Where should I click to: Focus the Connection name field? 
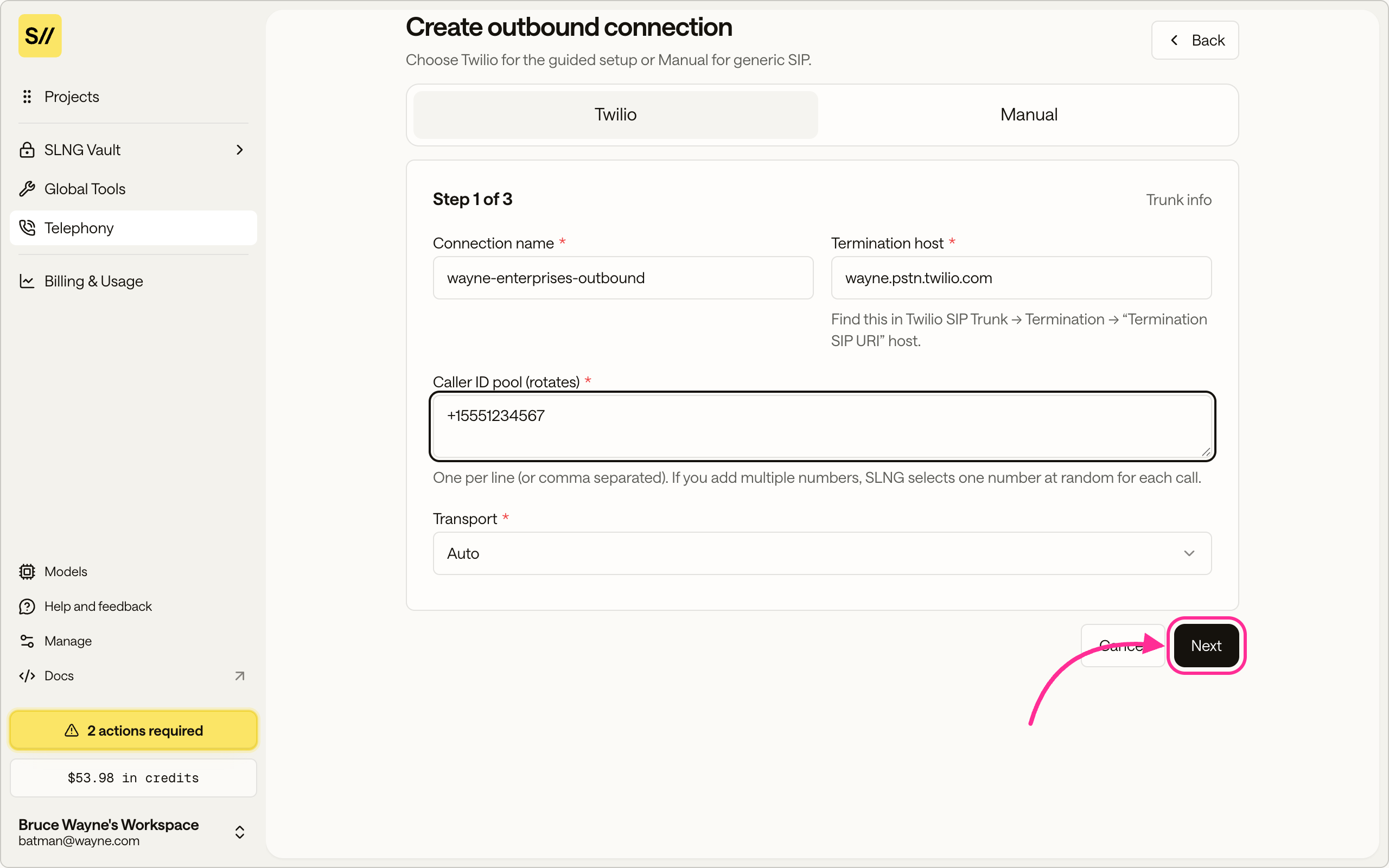[x=623, y=278]
